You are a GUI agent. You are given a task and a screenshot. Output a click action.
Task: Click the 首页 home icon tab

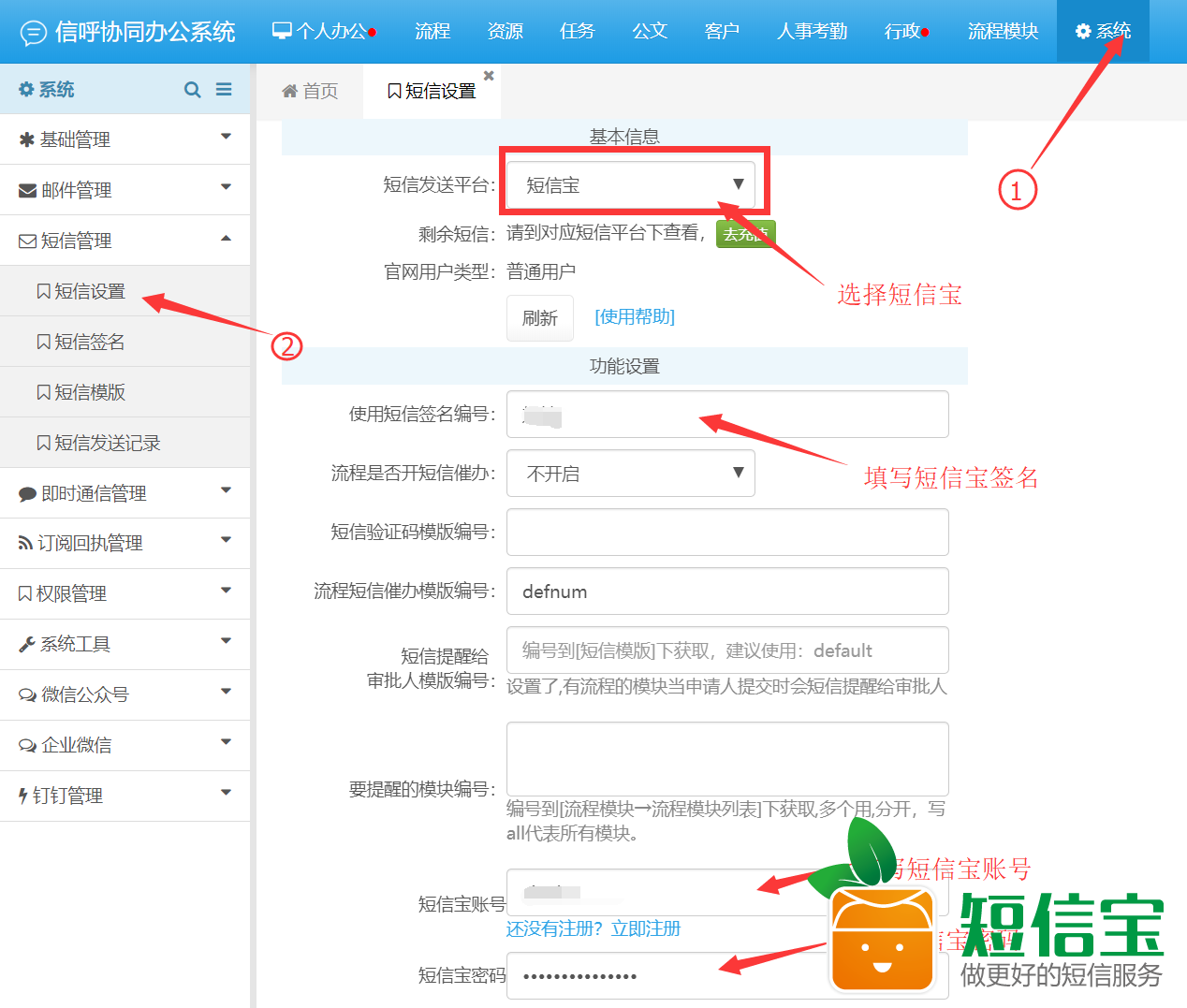(x=310, y=91)
